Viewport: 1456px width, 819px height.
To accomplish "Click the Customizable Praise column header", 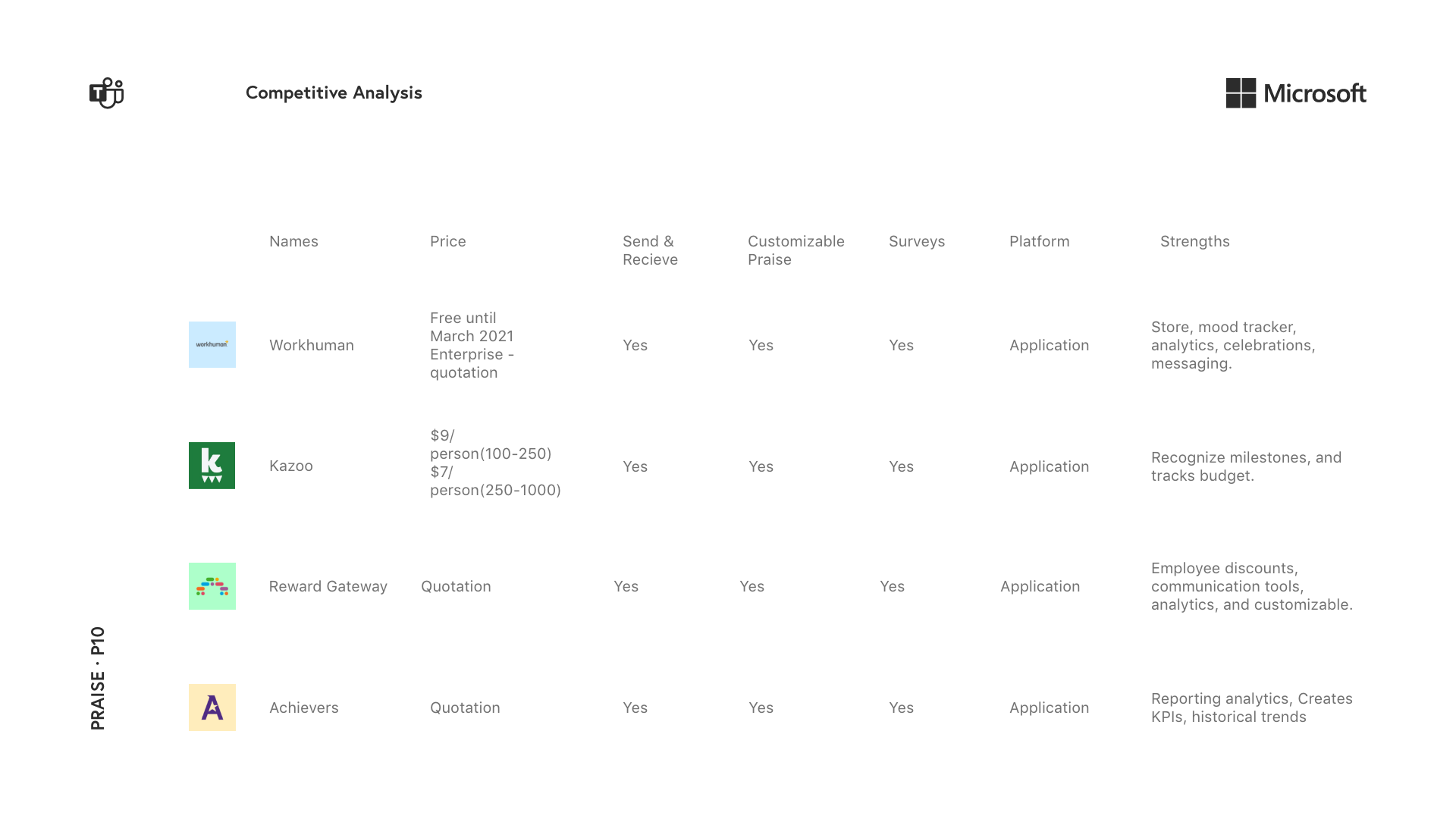I will pyautogui.click(x=795, y=250).
